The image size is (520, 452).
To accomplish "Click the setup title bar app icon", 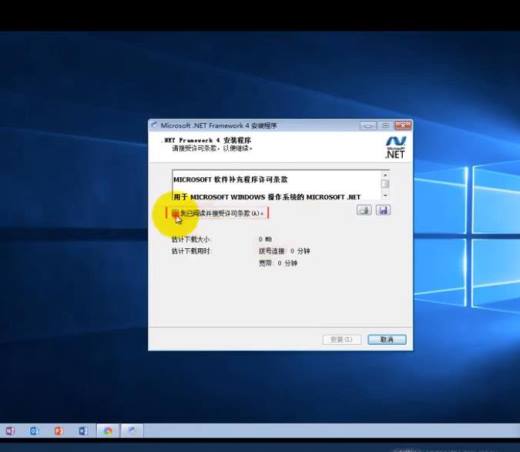I will point(154,126).
